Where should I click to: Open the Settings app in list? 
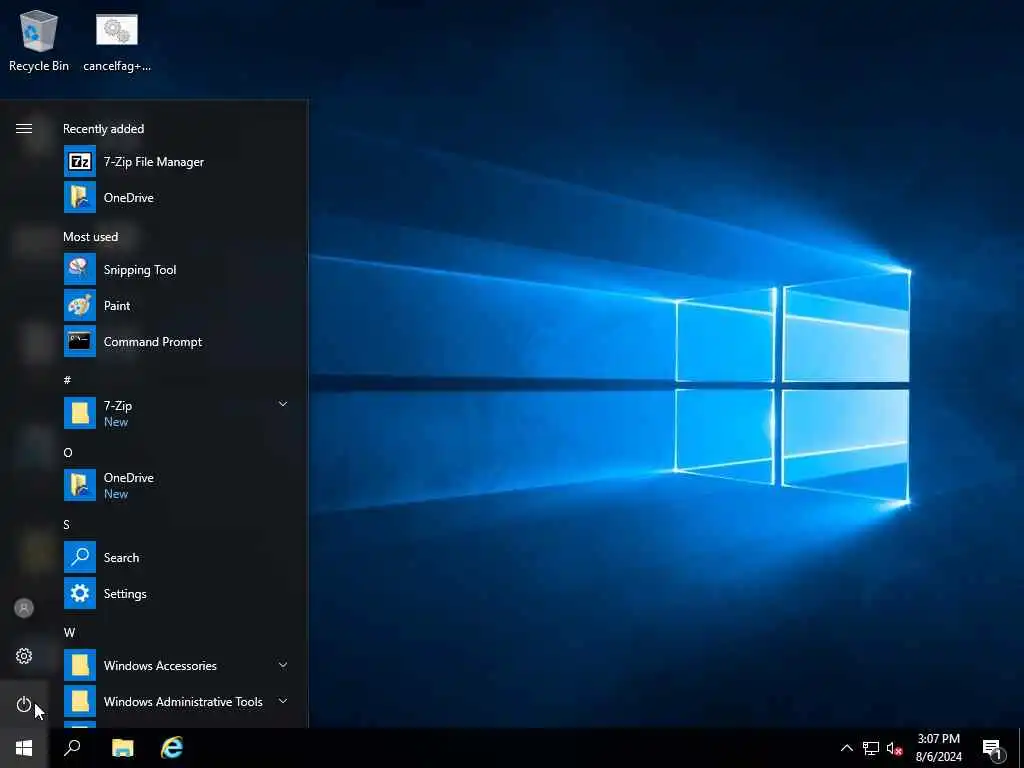tap(176, 593)
